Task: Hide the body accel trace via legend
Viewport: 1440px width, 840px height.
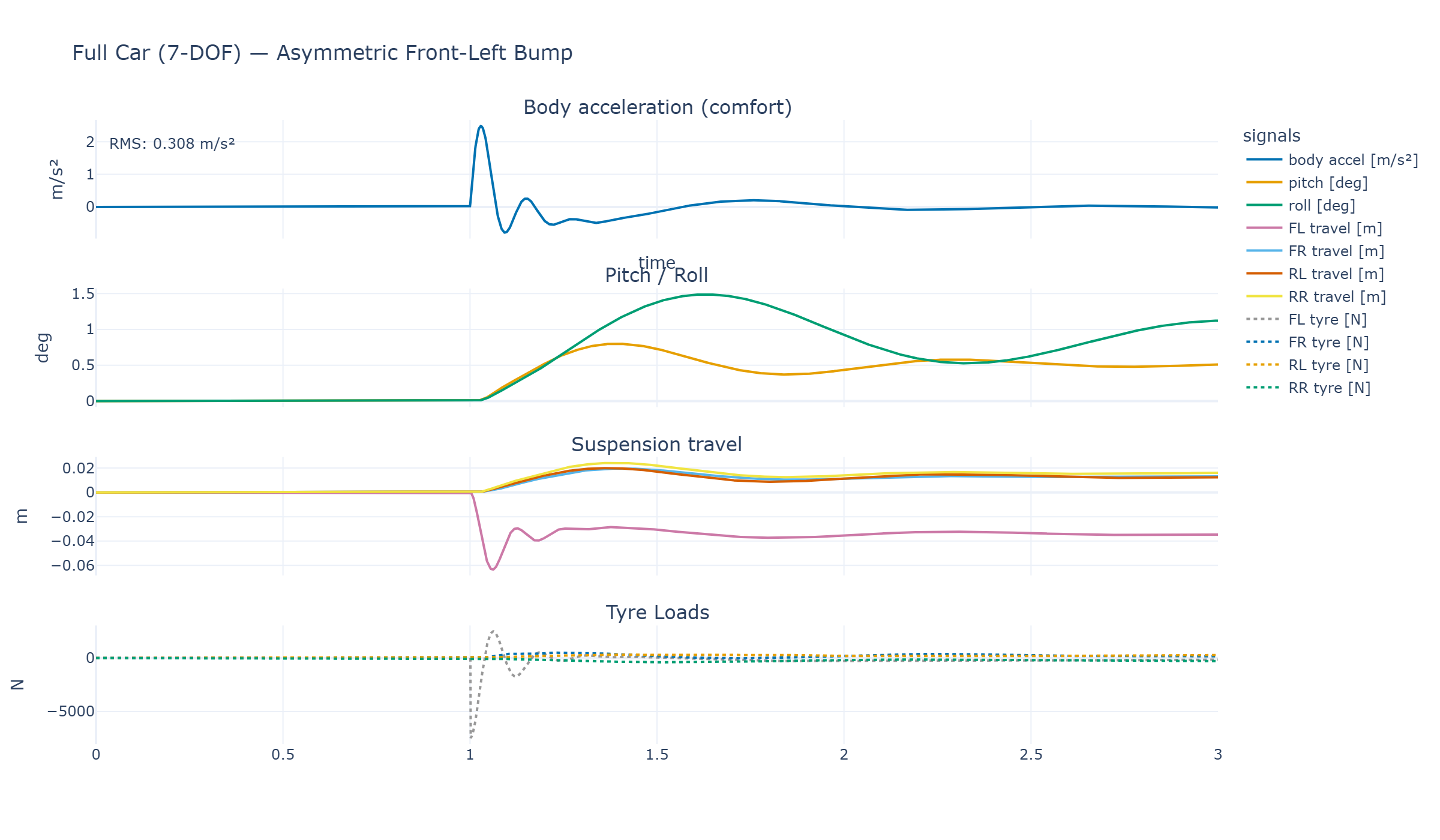Action: click(x=1332, y=160)
